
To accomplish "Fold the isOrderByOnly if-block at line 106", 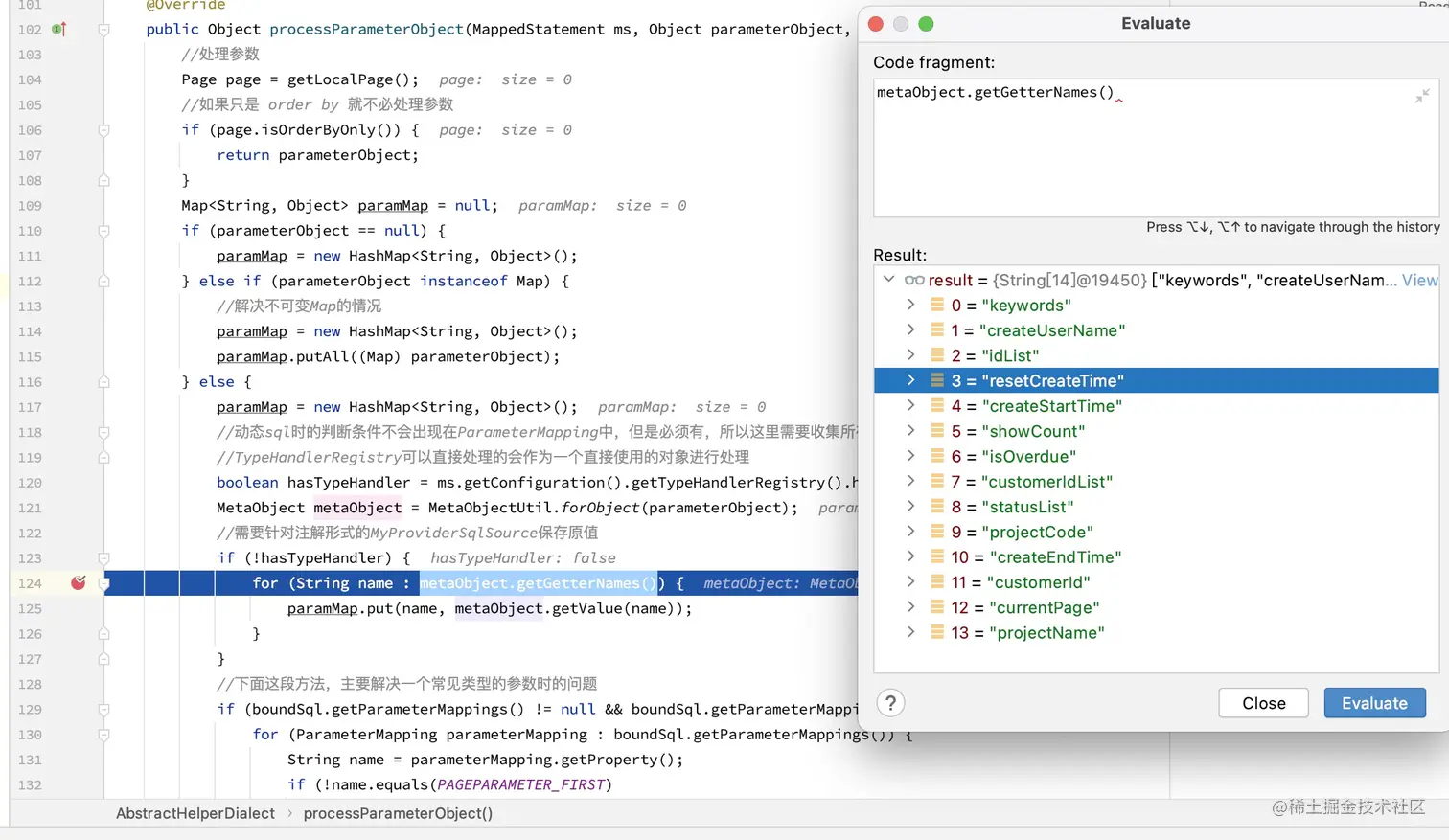I will click(103, 130).
